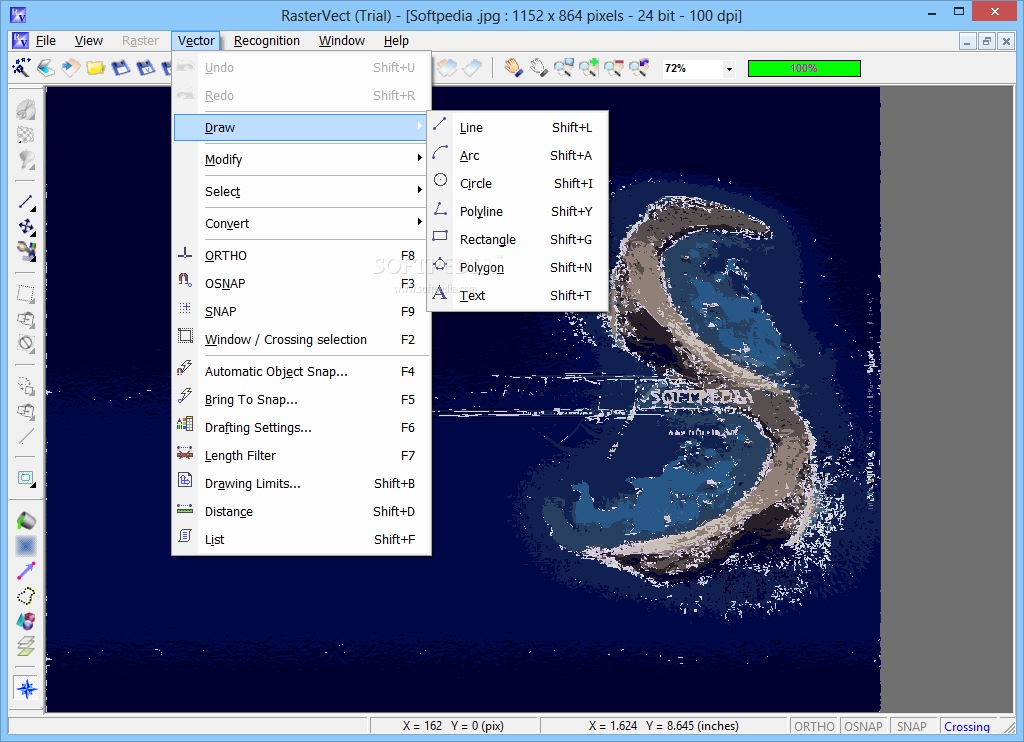Viewport: 1024px width, 742px height.
Task: Expand the Convert submenu
Action: point(302,223)
